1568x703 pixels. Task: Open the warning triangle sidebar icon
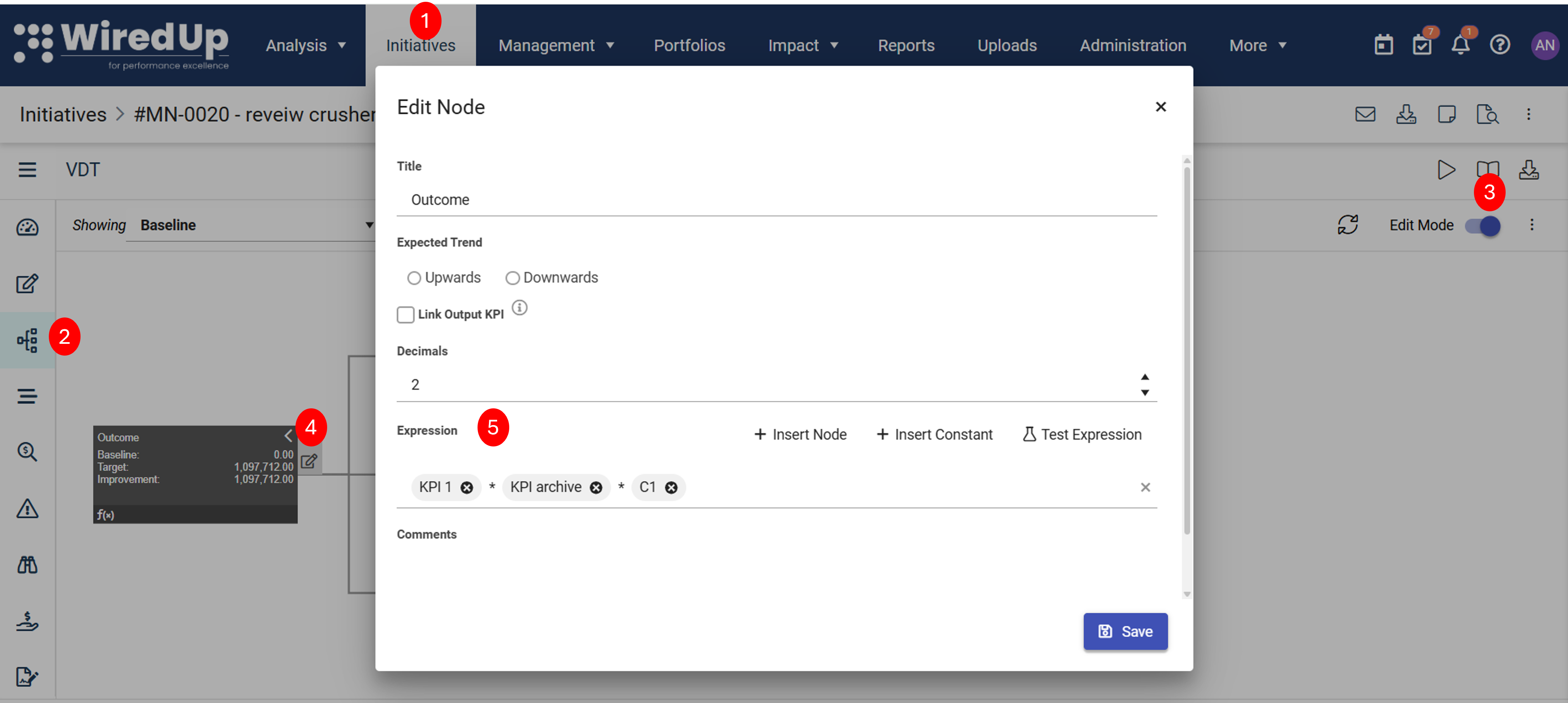pos(27,508)
